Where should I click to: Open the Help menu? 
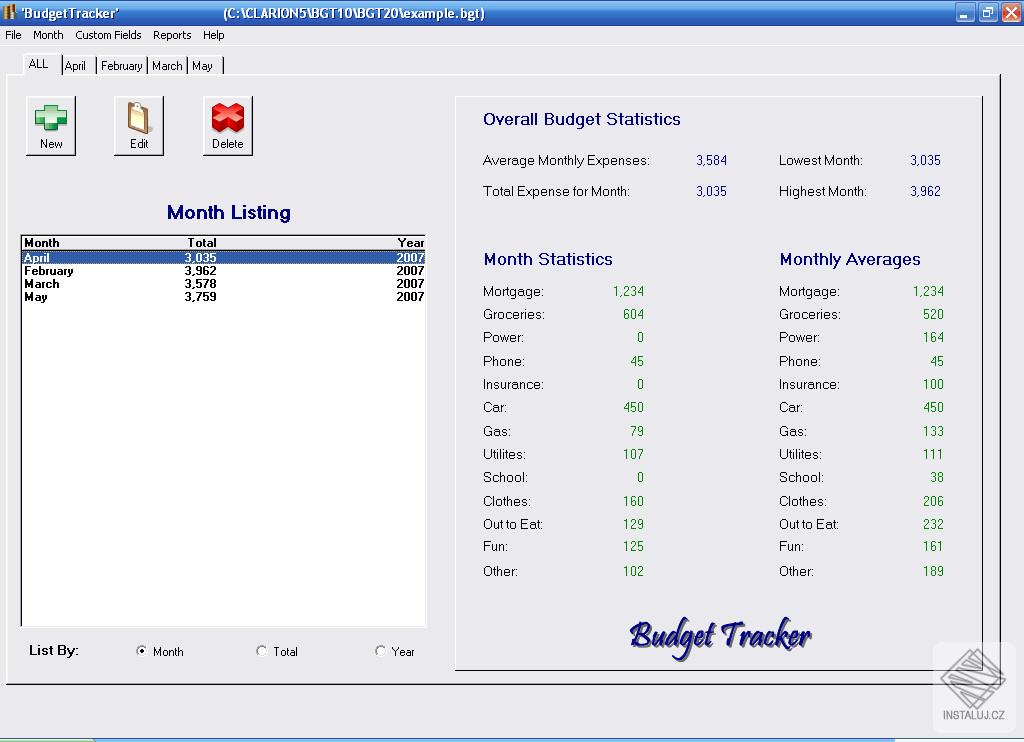click(x=214, y=35)
